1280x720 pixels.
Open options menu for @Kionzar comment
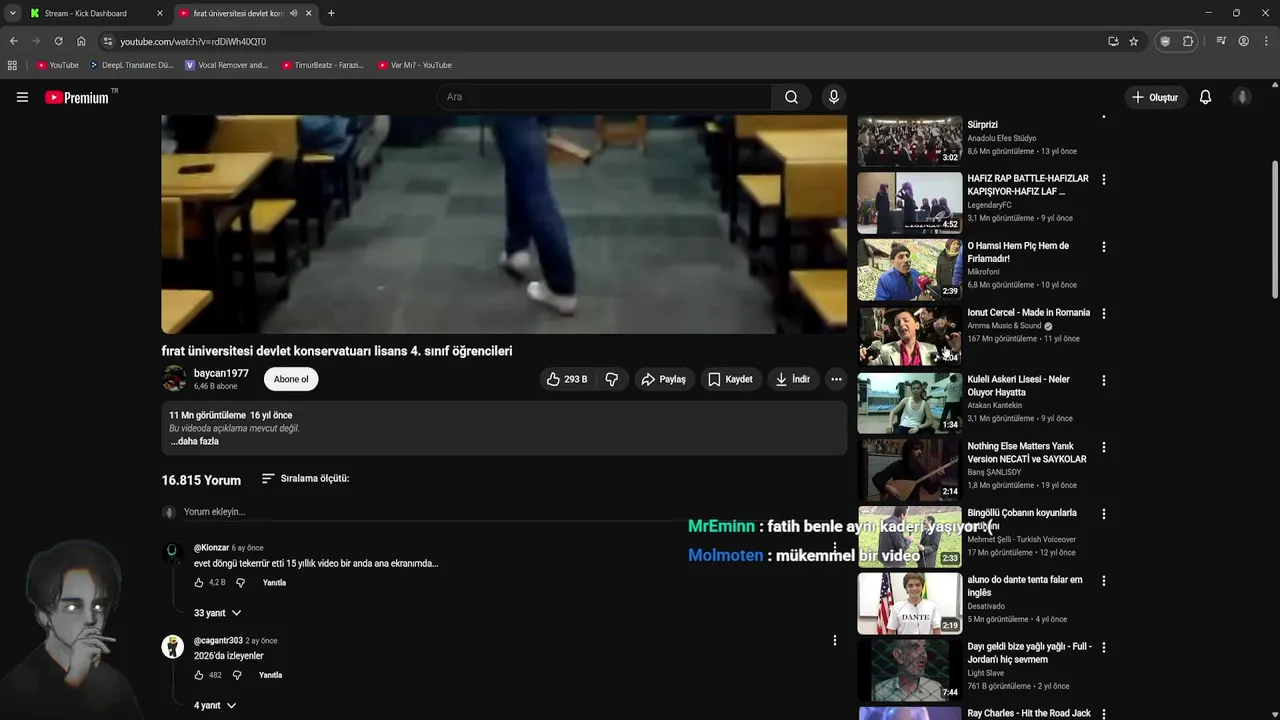[835, 548]
